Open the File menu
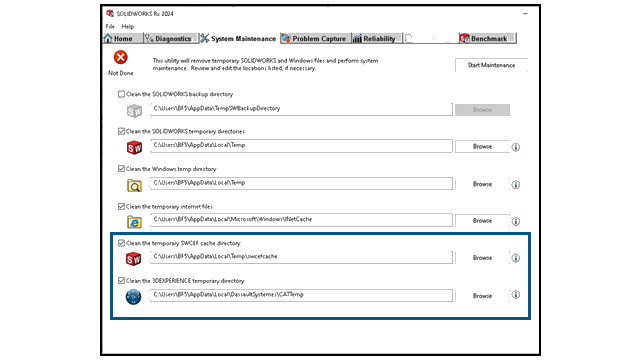 tap(110, 27)
